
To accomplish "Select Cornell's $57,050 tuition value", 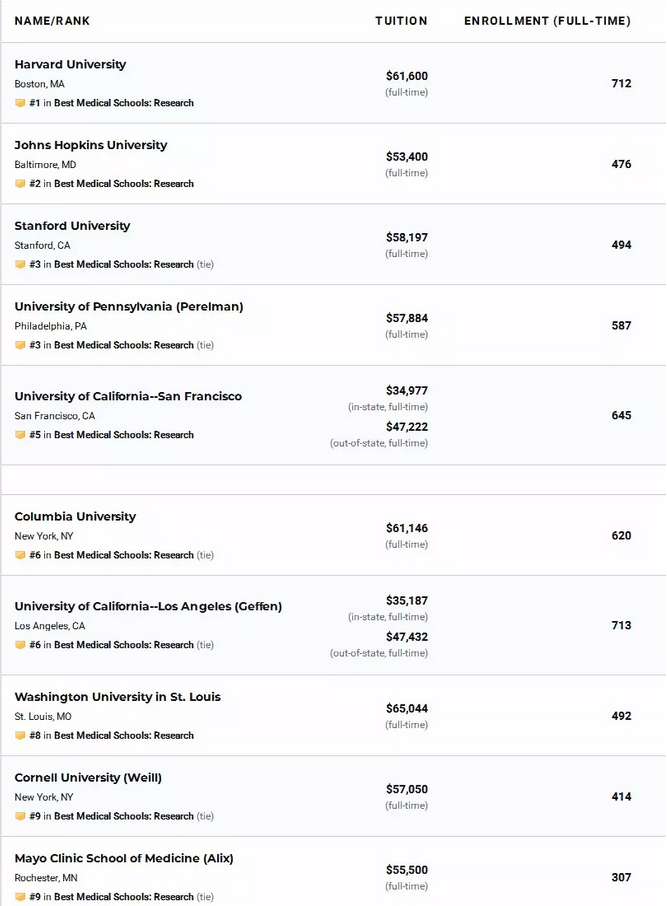I will 407,789.
